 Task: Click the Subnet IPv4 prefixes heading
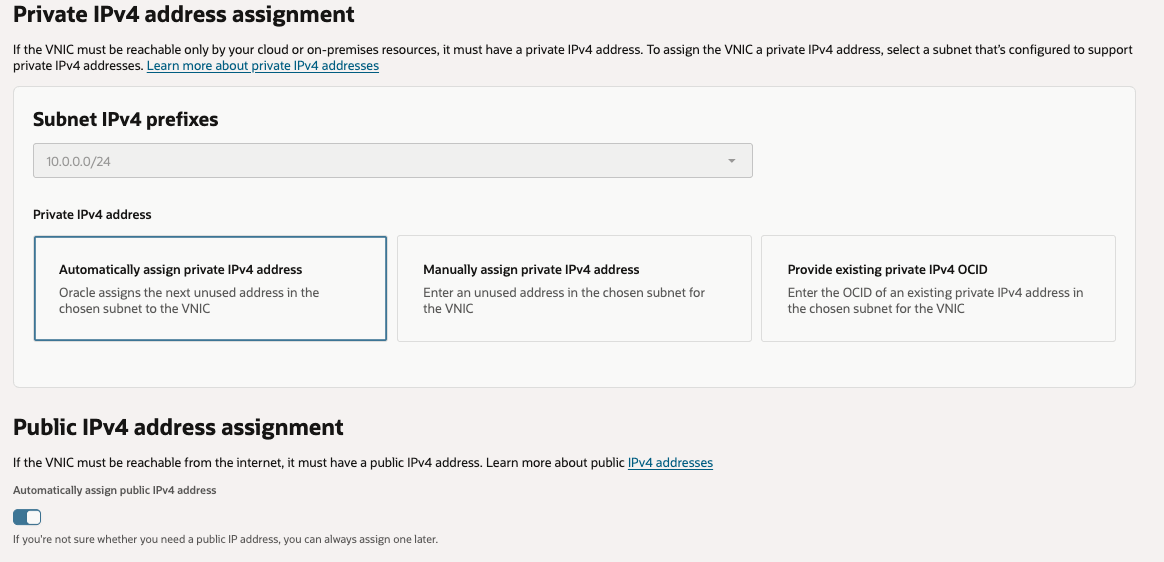click(125, 119)
